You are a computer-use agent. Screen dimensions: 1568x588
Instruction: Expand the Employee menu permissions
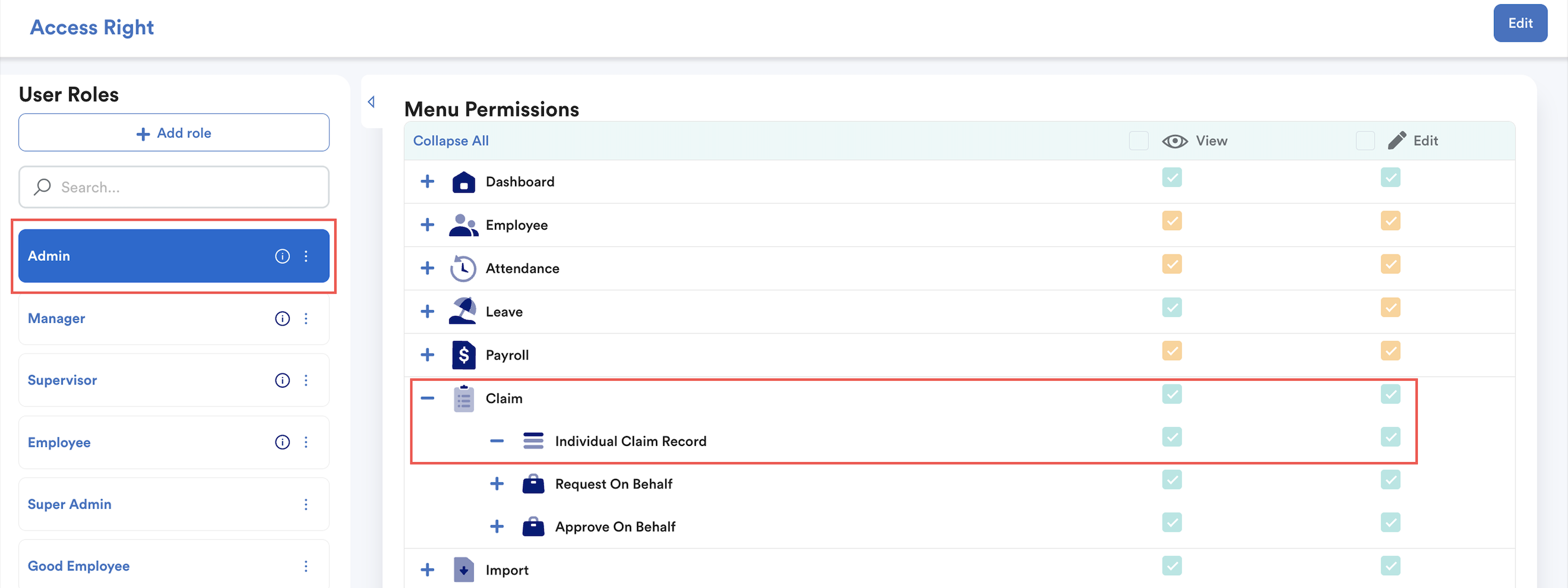pyautogui.click(x=427, y=225)
